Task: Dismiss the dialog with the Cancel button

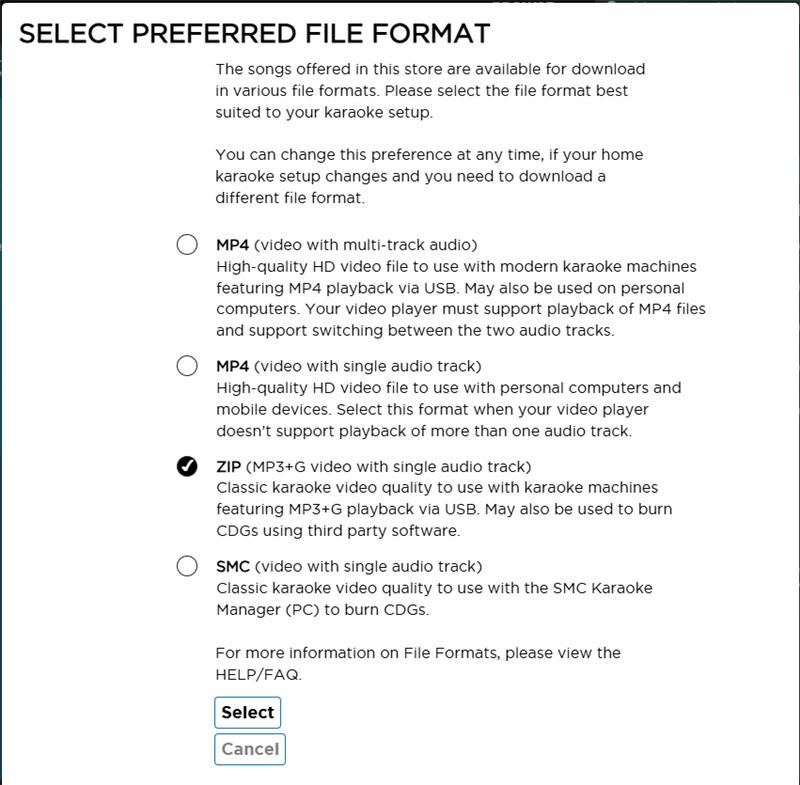Action: [x=250, y=749]
